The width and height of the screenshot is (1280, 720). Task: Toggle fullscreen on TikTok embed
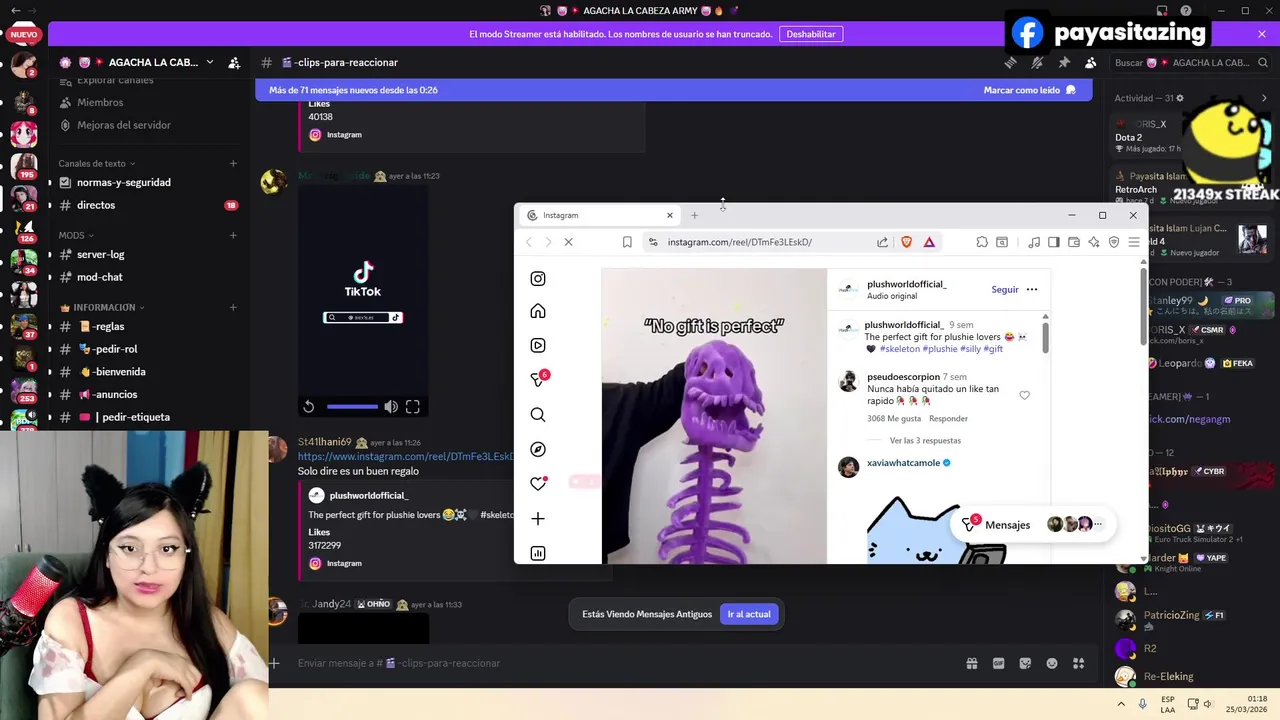[413, 406]
